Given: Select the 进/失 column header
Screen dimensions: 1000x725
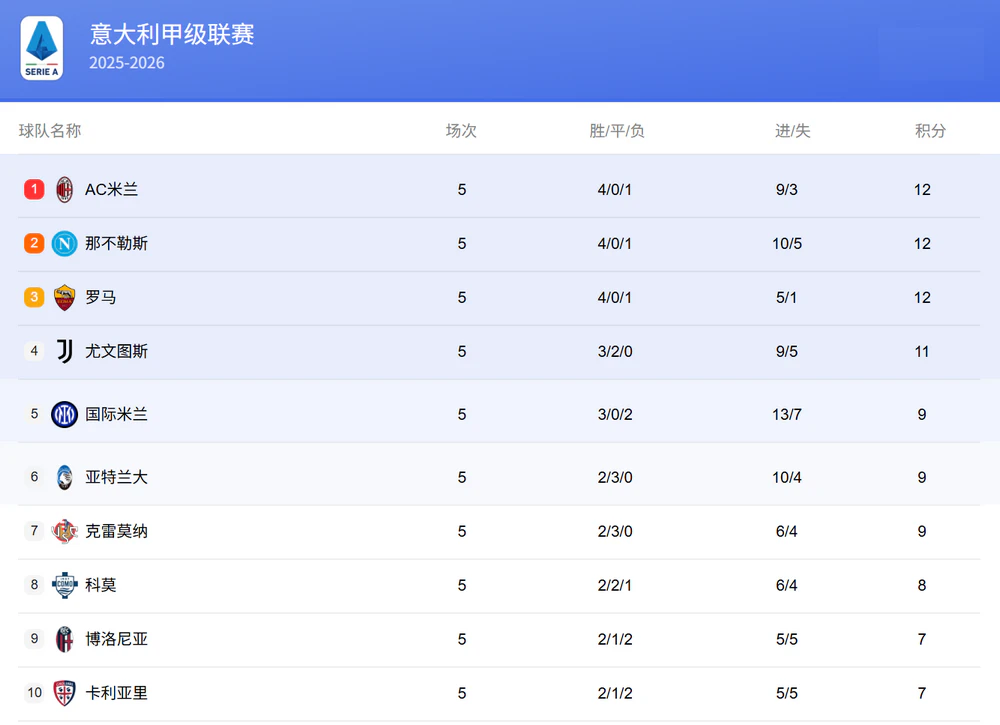Looking at the screenshot, I should [792, 131].
